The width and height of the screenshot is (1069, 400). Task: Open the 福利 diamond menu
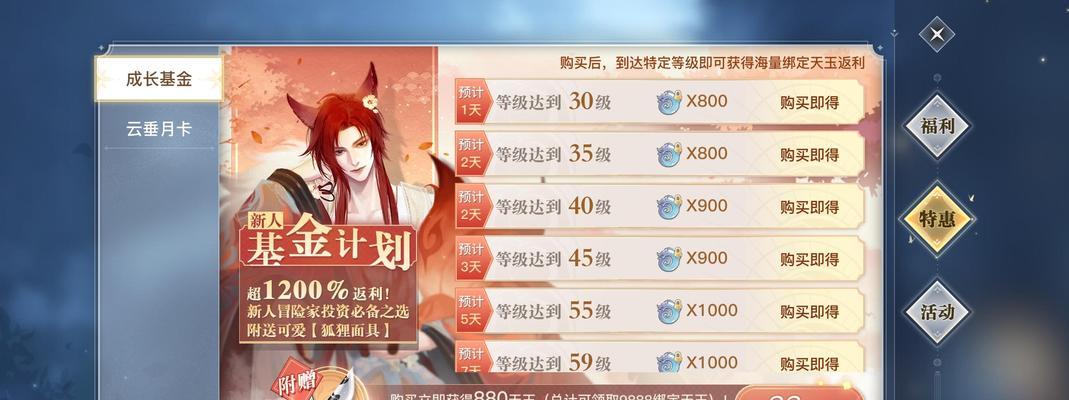(937, 126)
